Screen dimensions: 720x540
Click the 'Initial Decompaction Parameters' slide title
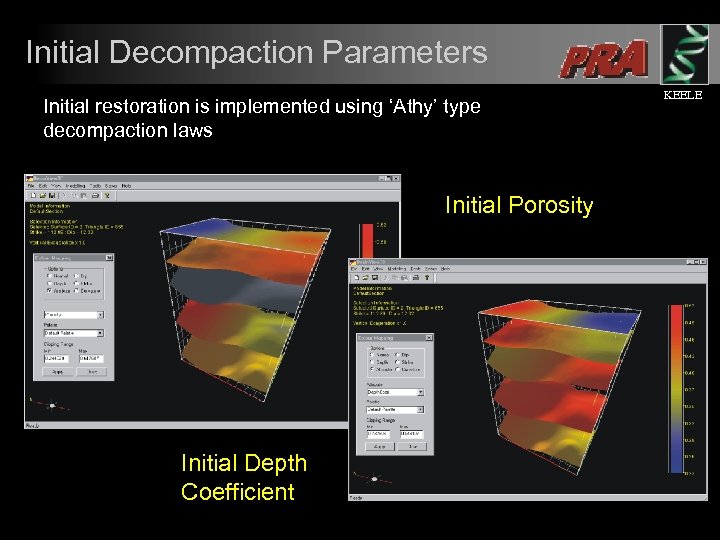(x=257, y=52)
